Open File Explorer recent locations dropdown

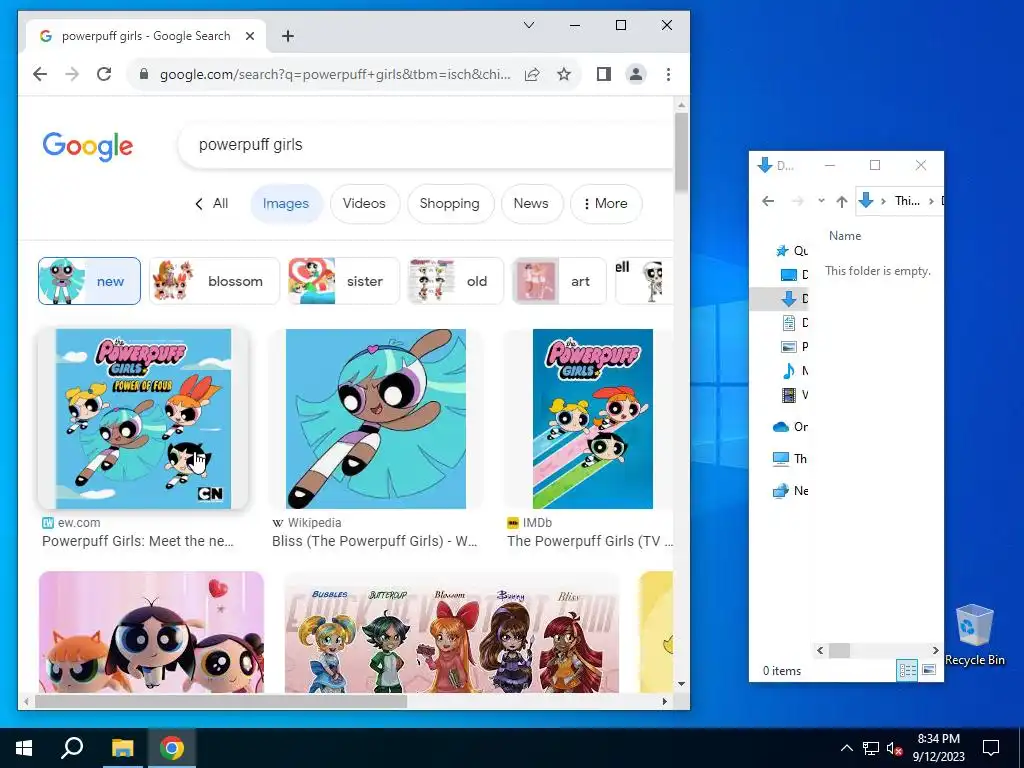(821, 201)
